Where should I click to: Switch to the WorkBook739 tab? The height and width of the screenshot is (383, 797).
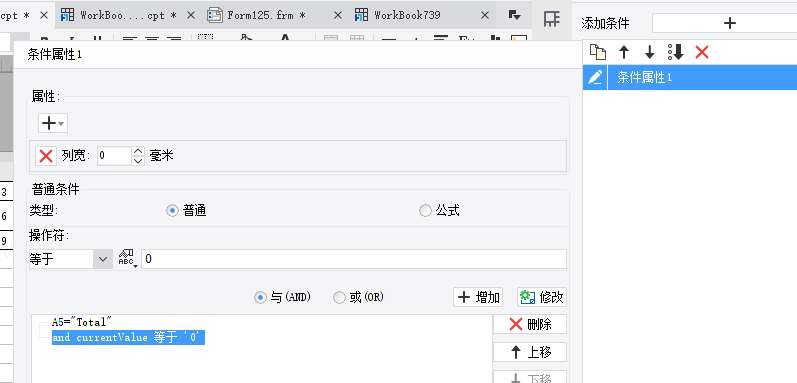coord(398,15)
